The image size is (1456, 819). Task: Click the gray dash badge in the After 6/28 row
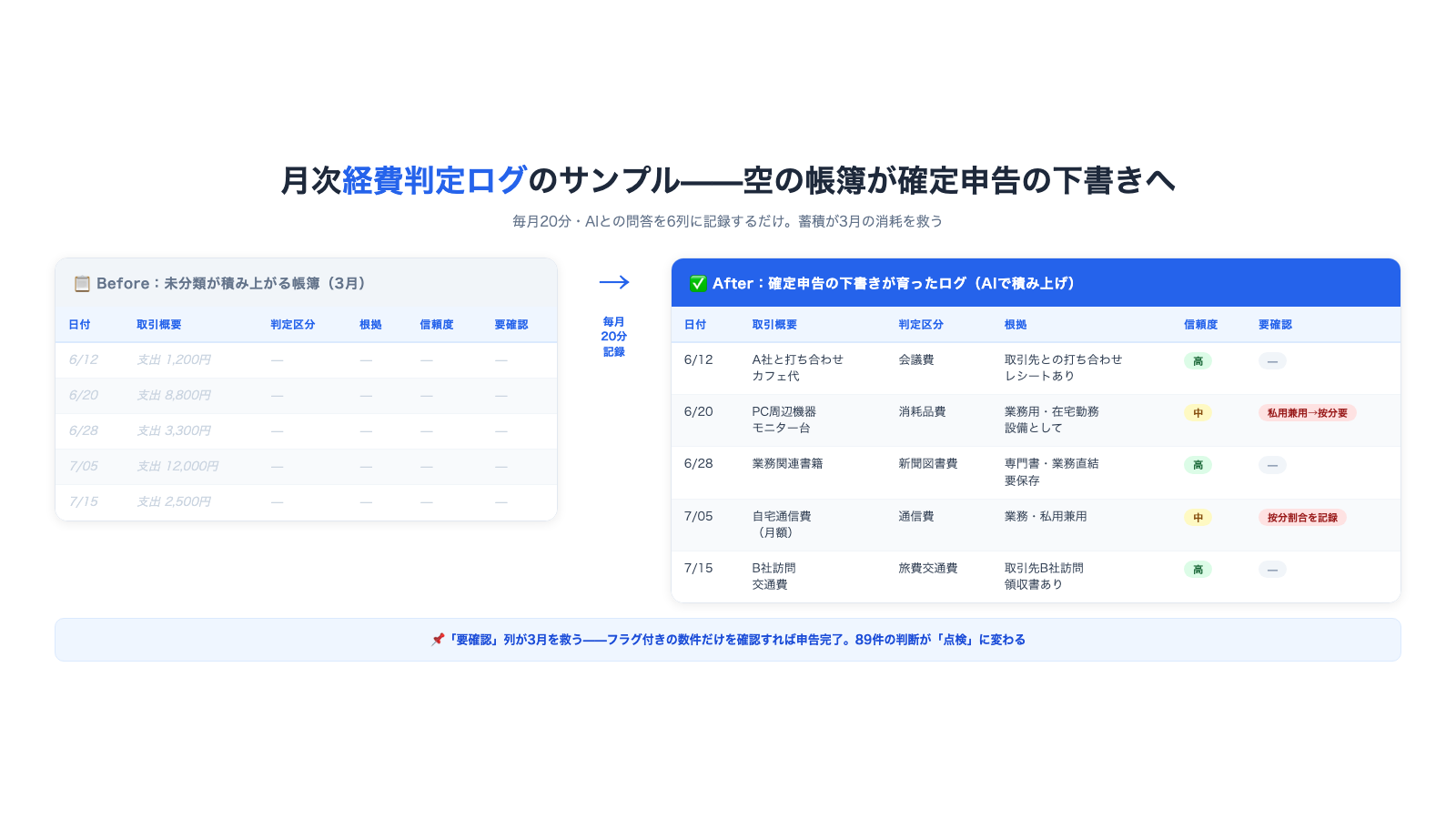pos(1272,465)
